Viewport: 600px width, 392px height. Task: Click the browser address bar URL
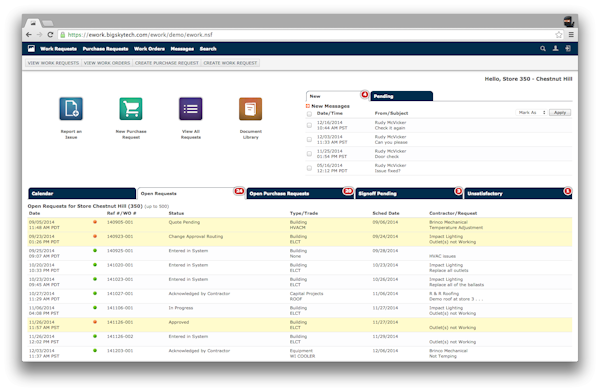(x=140, y=34)
